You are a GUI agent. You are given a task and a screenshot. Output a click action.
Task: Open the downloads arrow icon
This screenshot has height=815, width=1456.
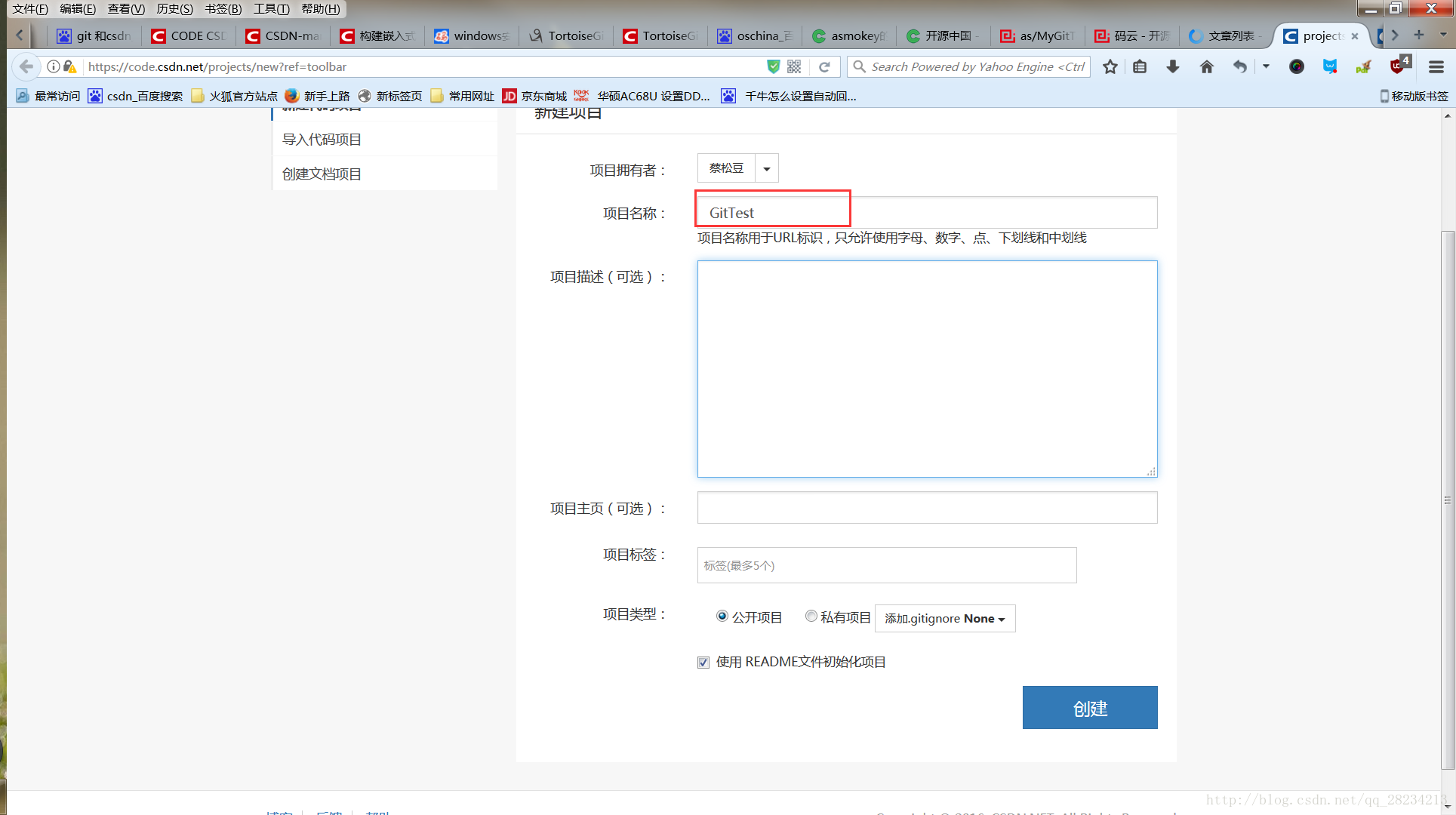click(1173, 66)
